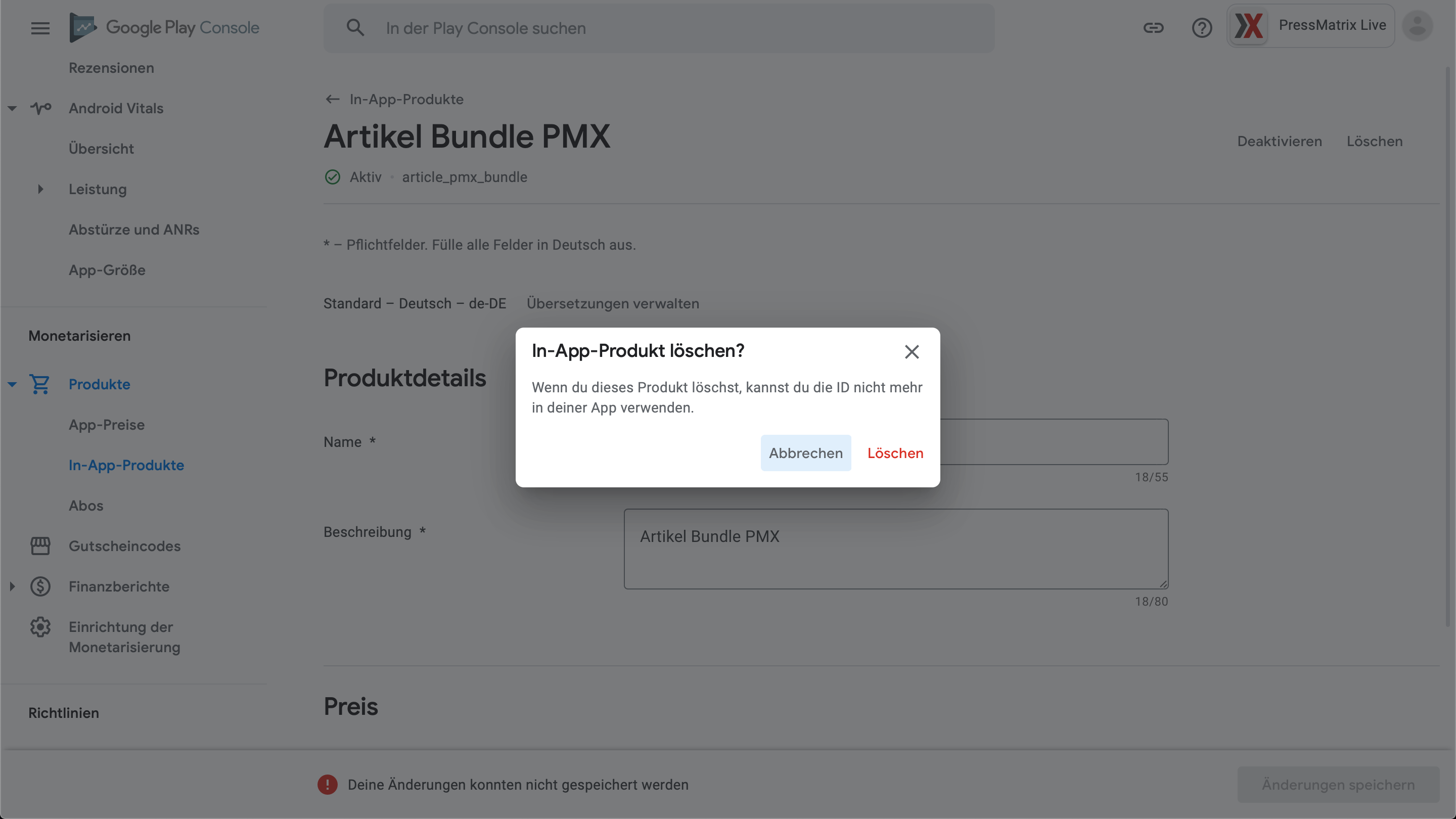Click the 'Deine Änderungen konnten nicht gespeichert werden' message
The width and height of the screenshot is (1456, 819).
click(x=518, y=785)
